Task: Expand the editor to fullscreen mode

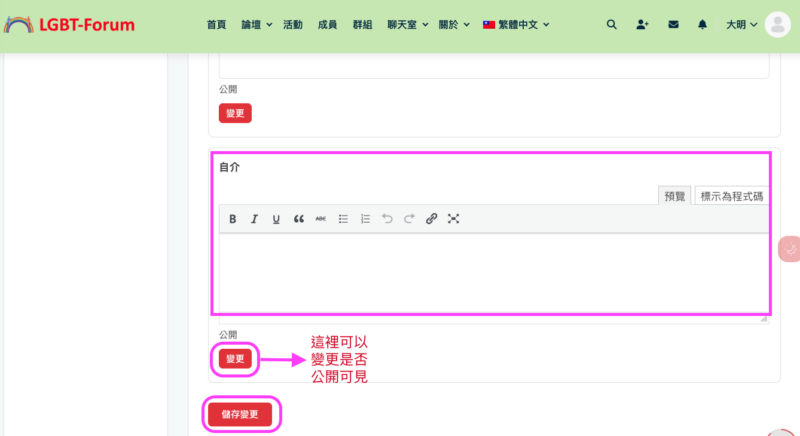Action: (453, 219)
